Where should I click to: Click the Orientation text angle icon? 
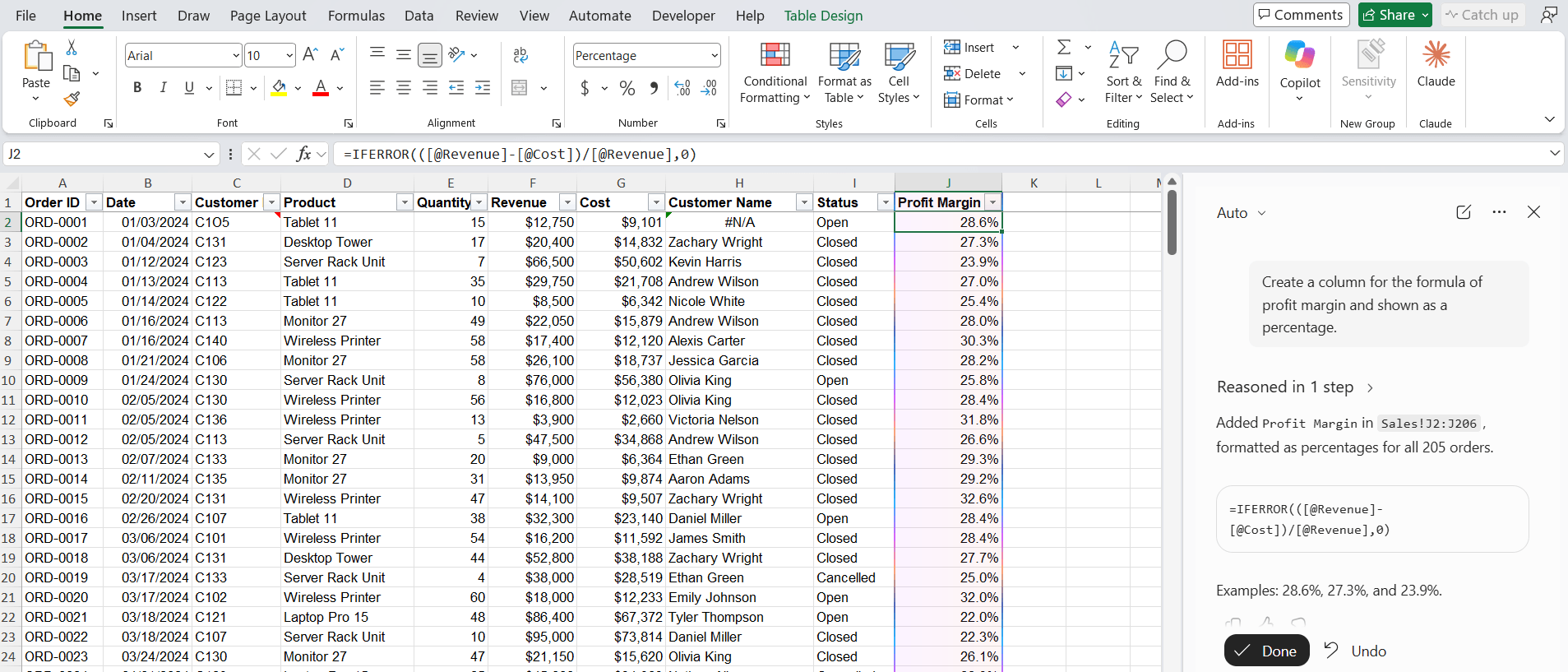[x=457, y=55]
